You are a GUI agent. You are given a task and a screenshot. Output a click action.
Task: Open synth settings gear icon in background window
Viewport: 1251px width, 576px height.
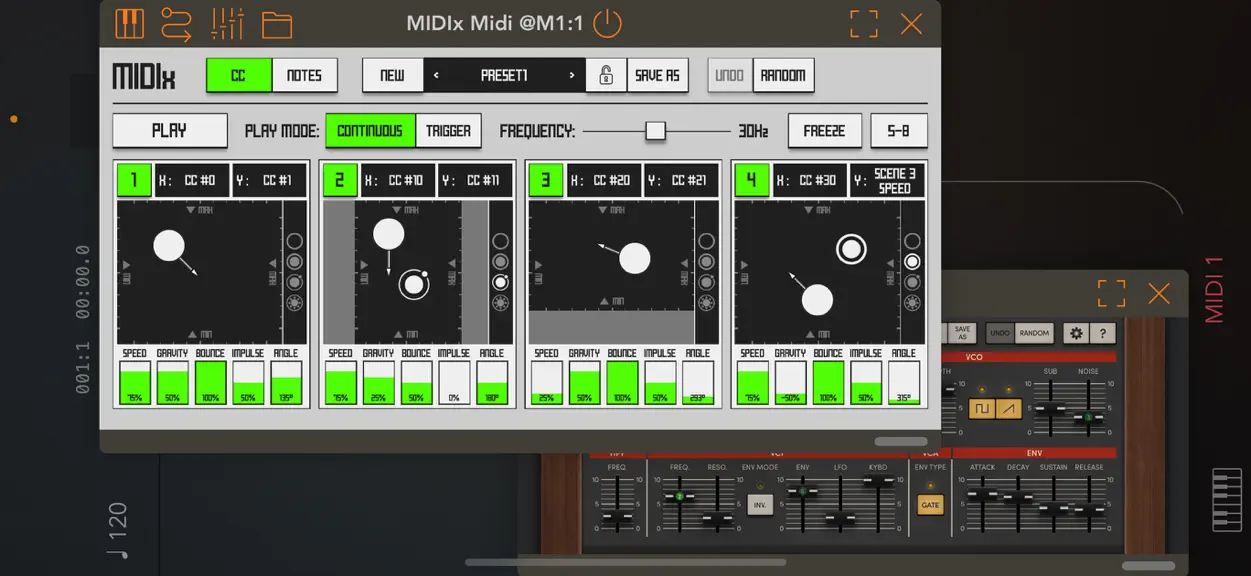pyautogui.click(x=1075, y=334)
